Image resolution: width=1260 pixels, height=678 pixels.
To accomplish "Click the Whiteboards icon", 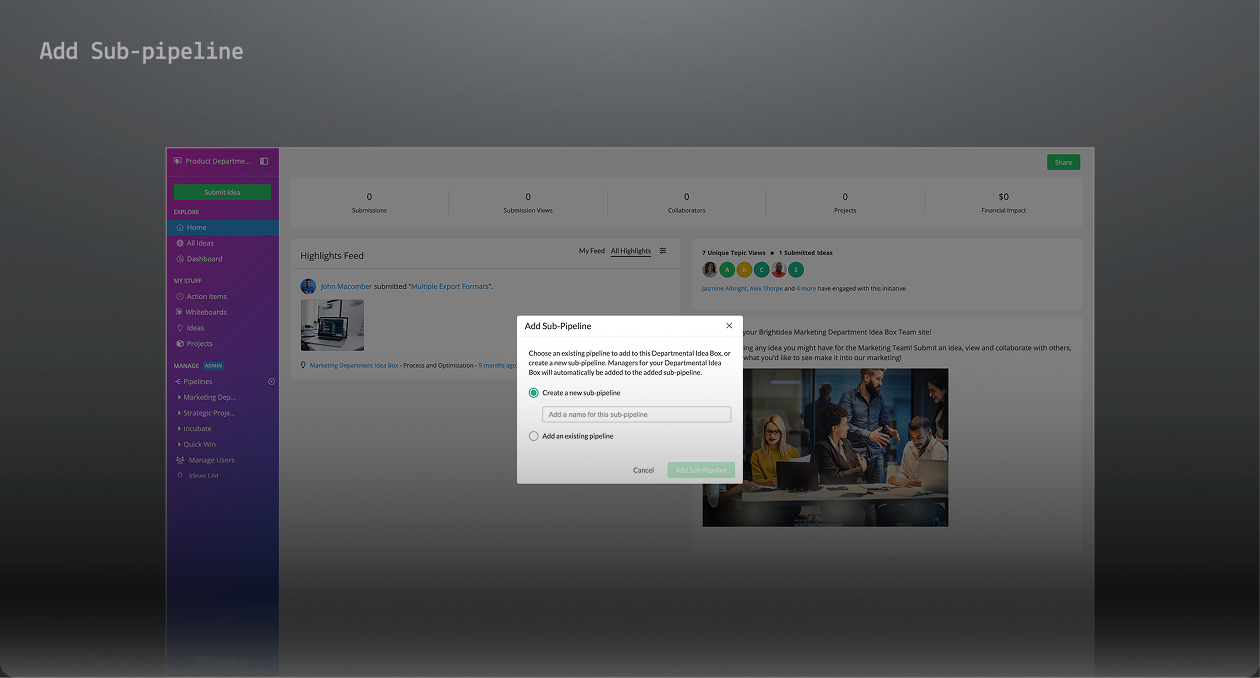I will (x=180, y=312).
